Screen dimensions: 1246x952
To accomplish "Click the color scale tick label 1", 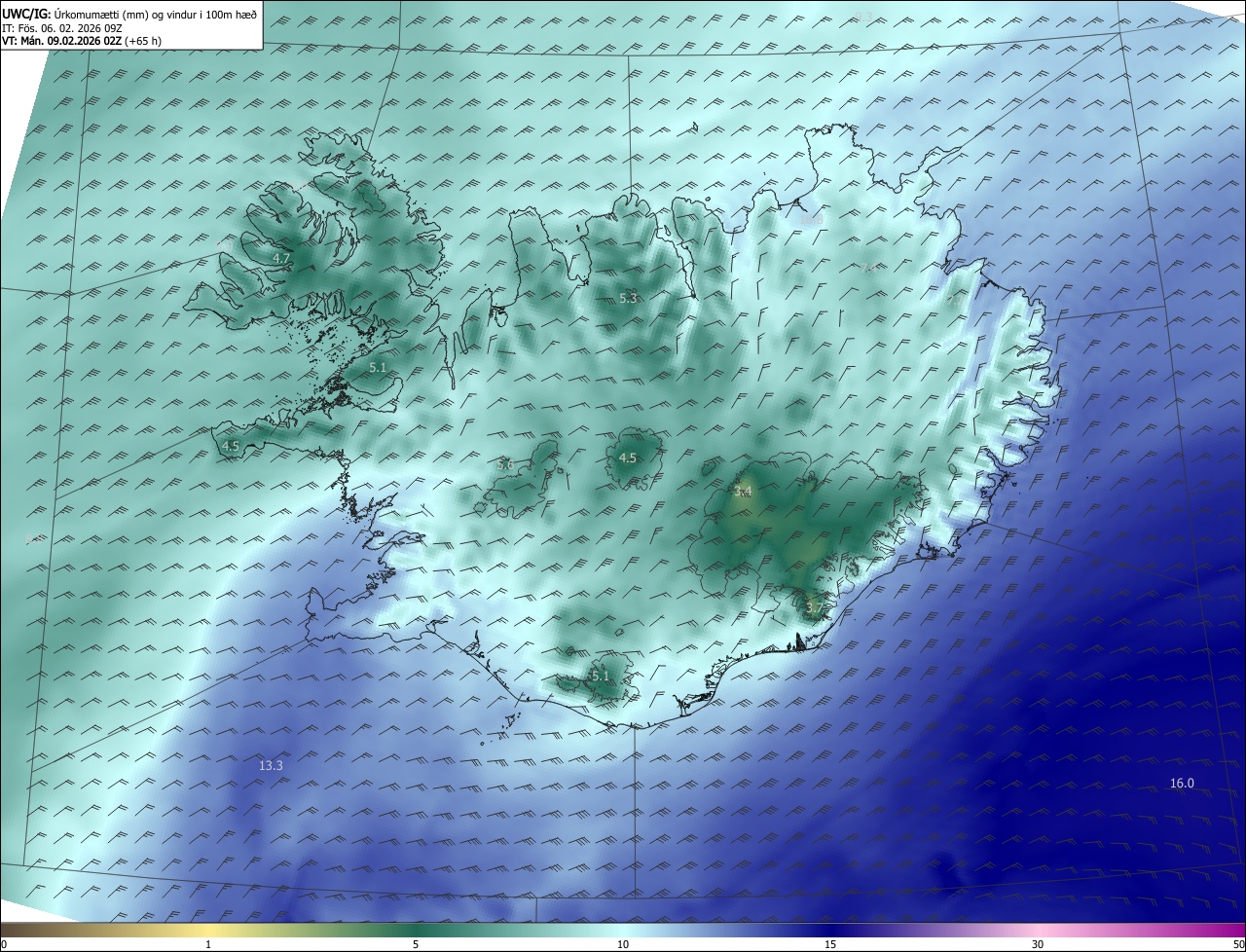I will [208, 944].
